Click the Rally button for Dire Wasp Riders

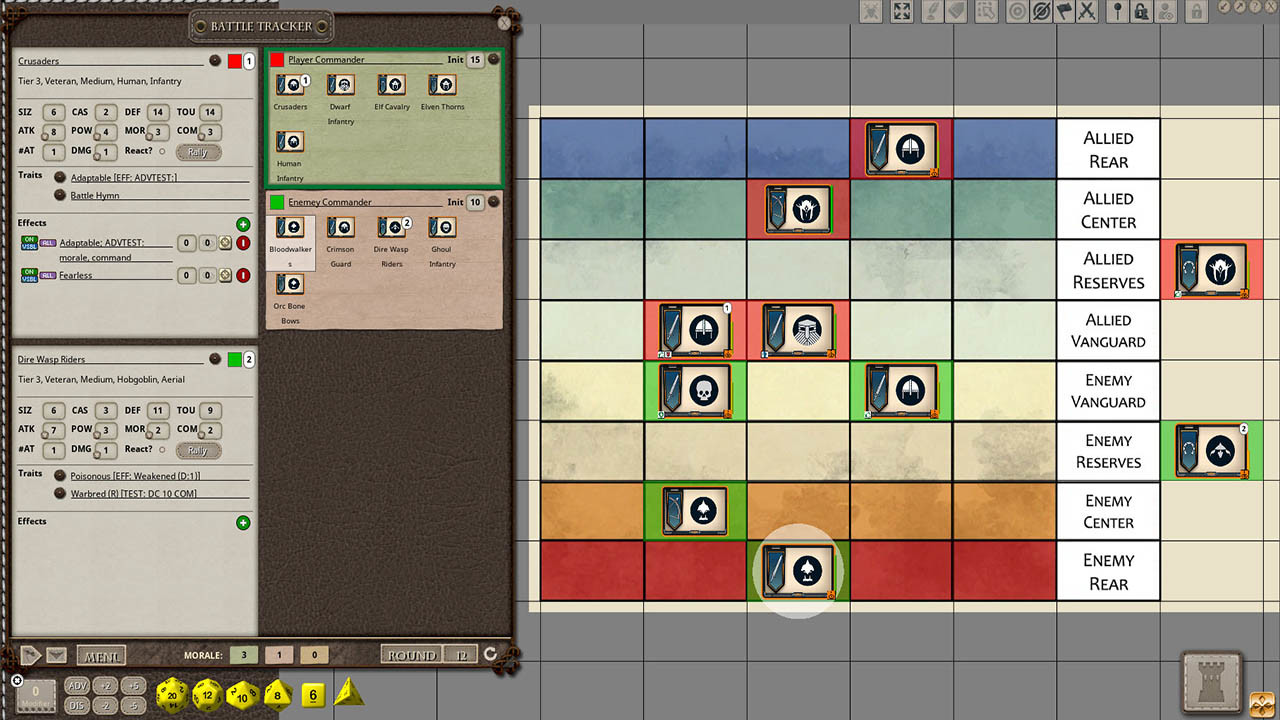(x=197, y=450)
